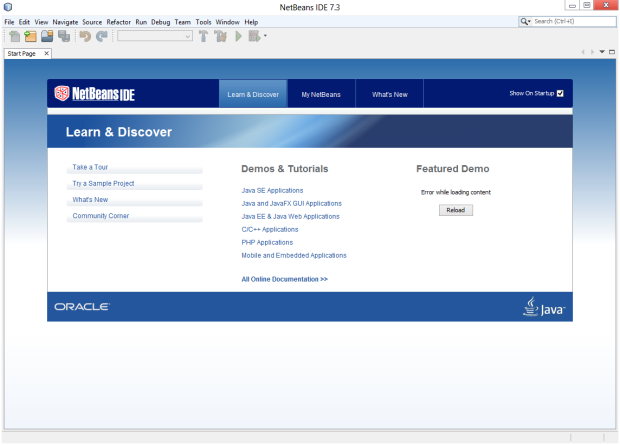This screenshot has height=445, width=620.
Task: Click the NetBeans IDE logo
Action: 95,93
